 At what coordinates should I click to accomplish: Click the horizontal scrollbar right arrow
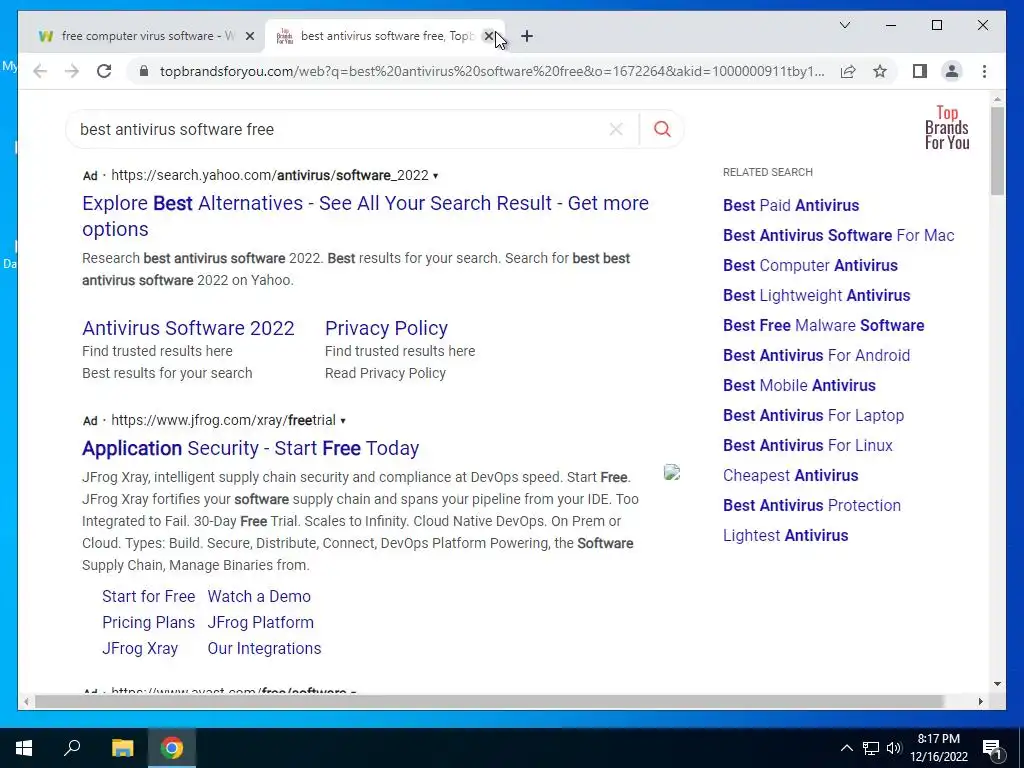pos(981,701)
